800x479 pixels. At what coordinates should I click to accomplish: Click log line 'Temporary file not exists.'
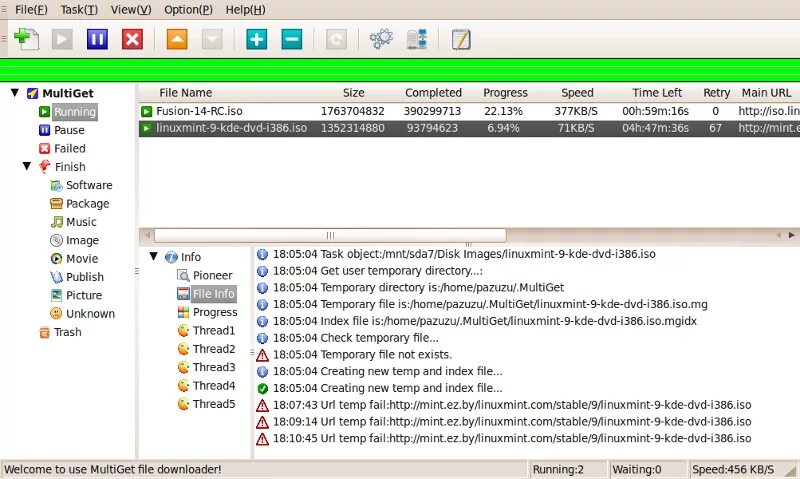(362, 355)
